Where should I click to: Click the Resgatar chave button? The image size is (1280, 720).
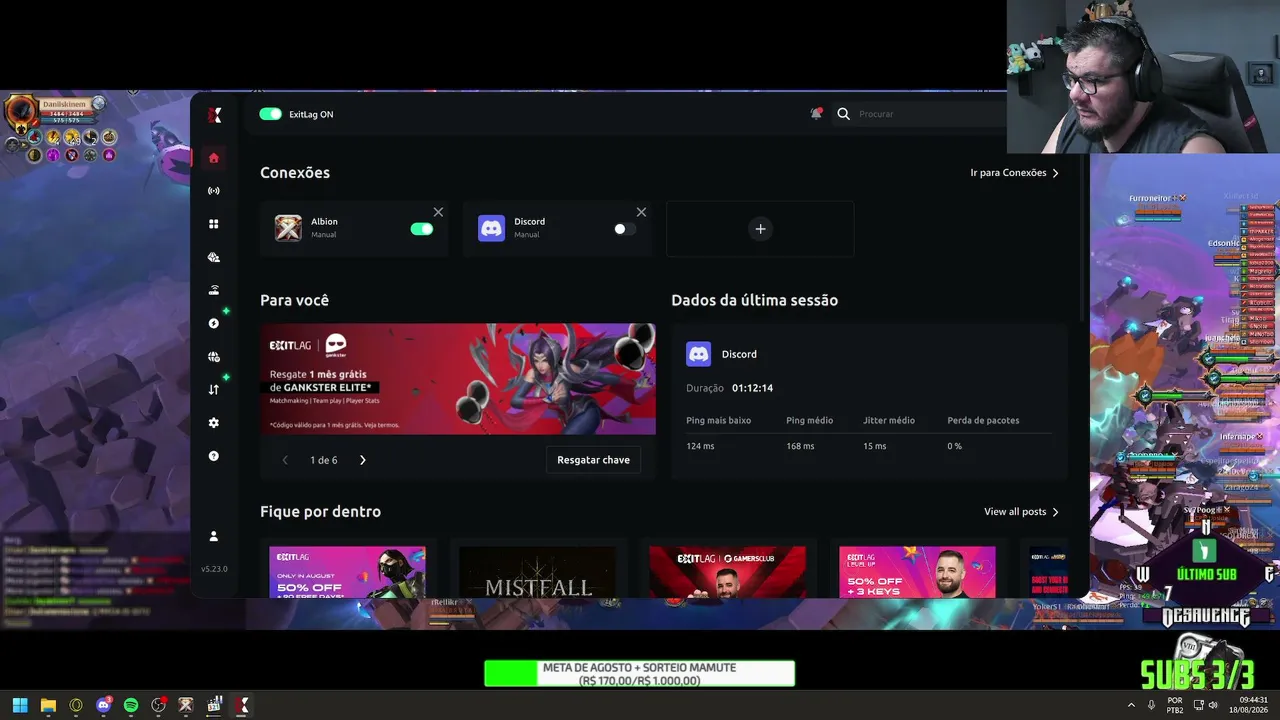click(594, 460)
